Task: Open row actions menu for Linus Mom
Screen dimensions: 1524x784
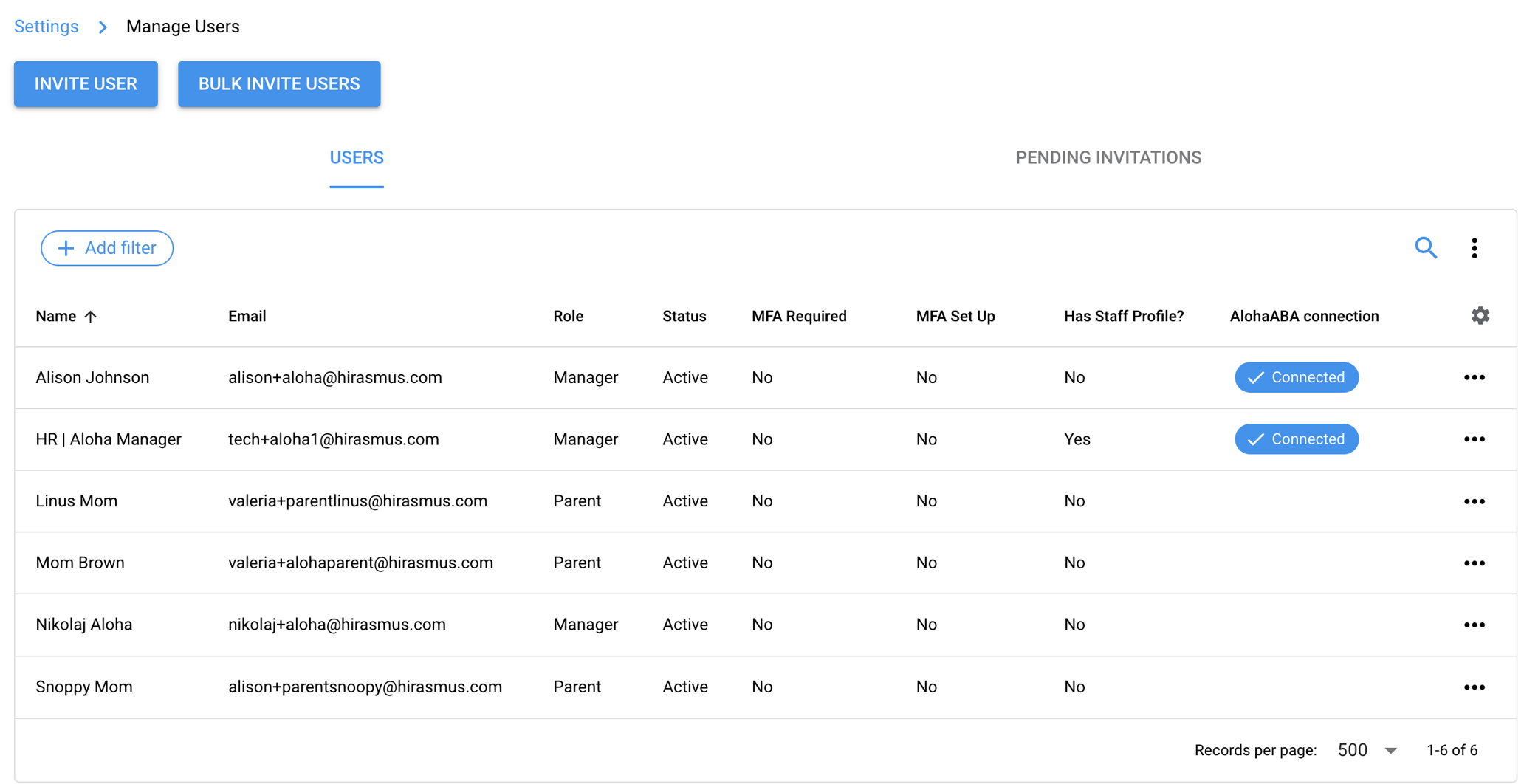Action: (1475, 501)
